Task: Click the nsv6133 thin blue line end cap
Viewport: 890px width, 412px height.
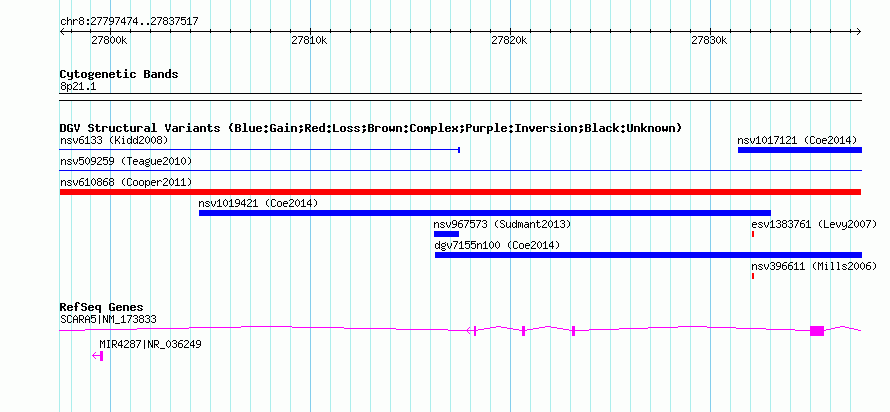Action: [459, 150]
